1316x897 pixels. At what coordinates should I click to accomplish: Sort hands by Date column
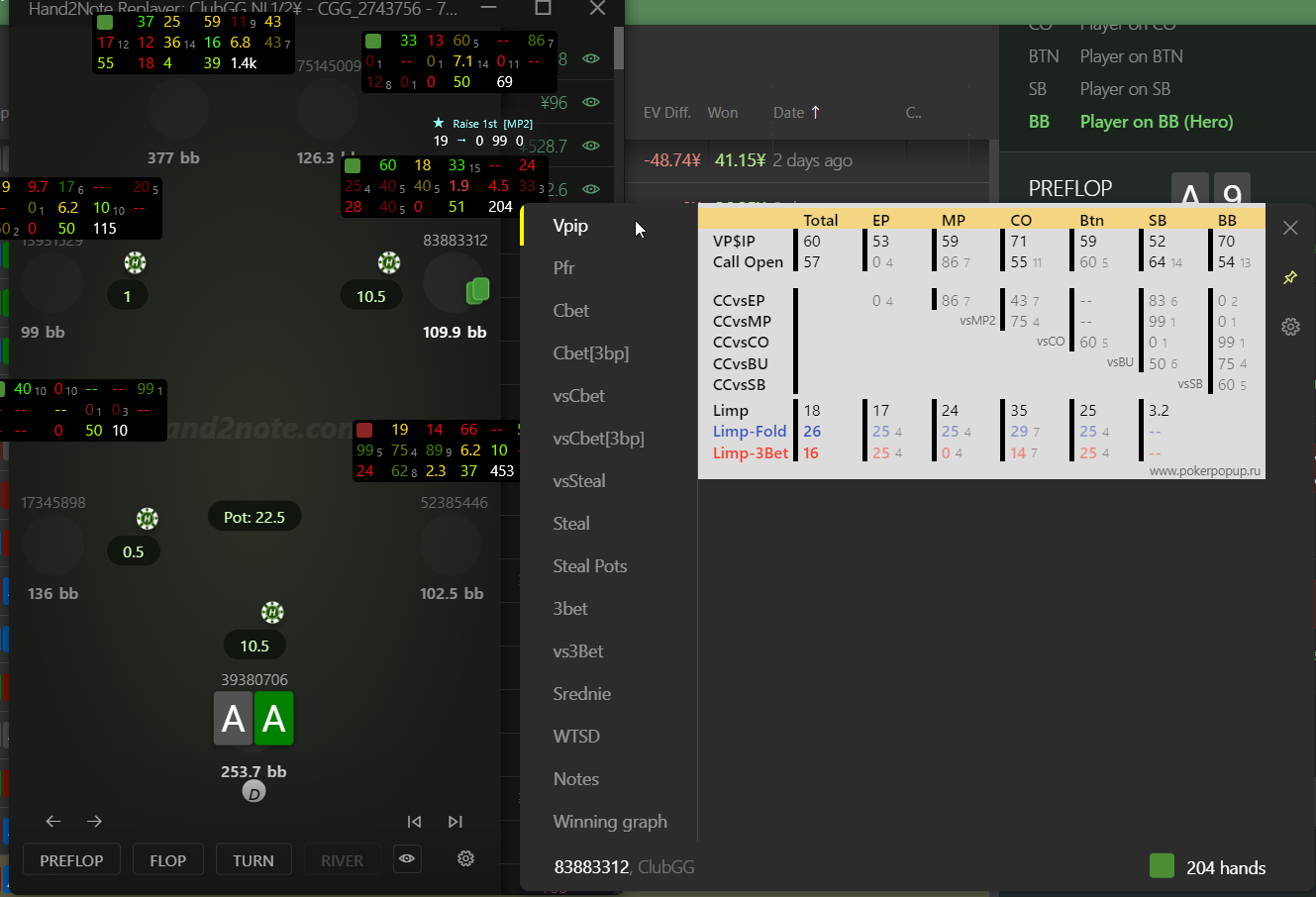click(x=796, y=112)
